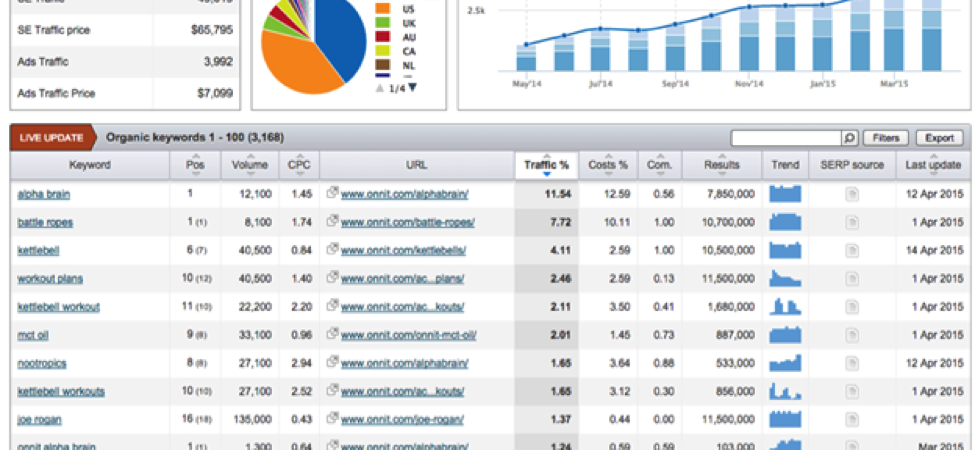
Task: Select the blue slice of the pie chart
Action: 342,37
